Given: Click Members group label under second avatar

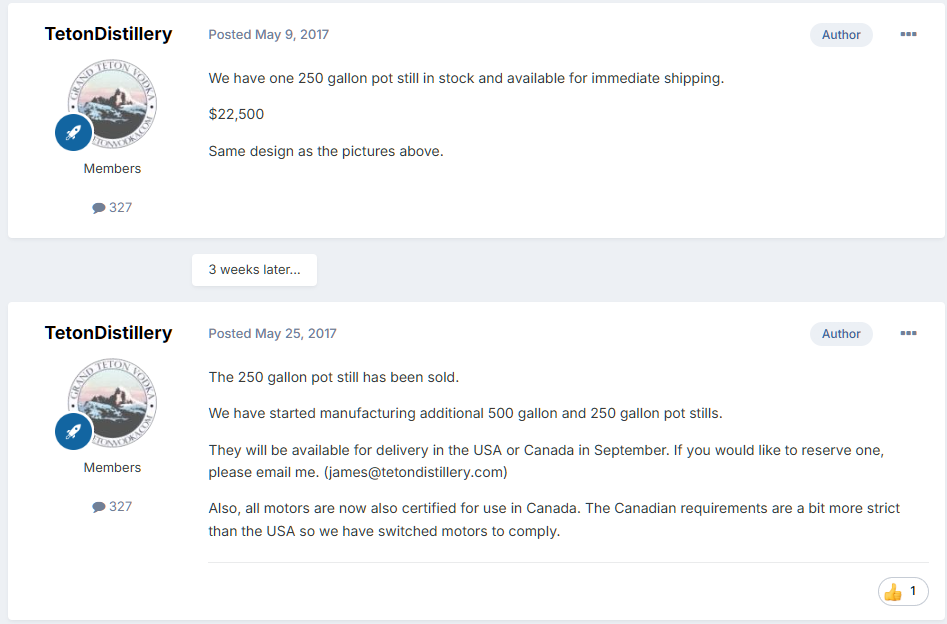Looking at the screenshot, I should tap(112, 467).
